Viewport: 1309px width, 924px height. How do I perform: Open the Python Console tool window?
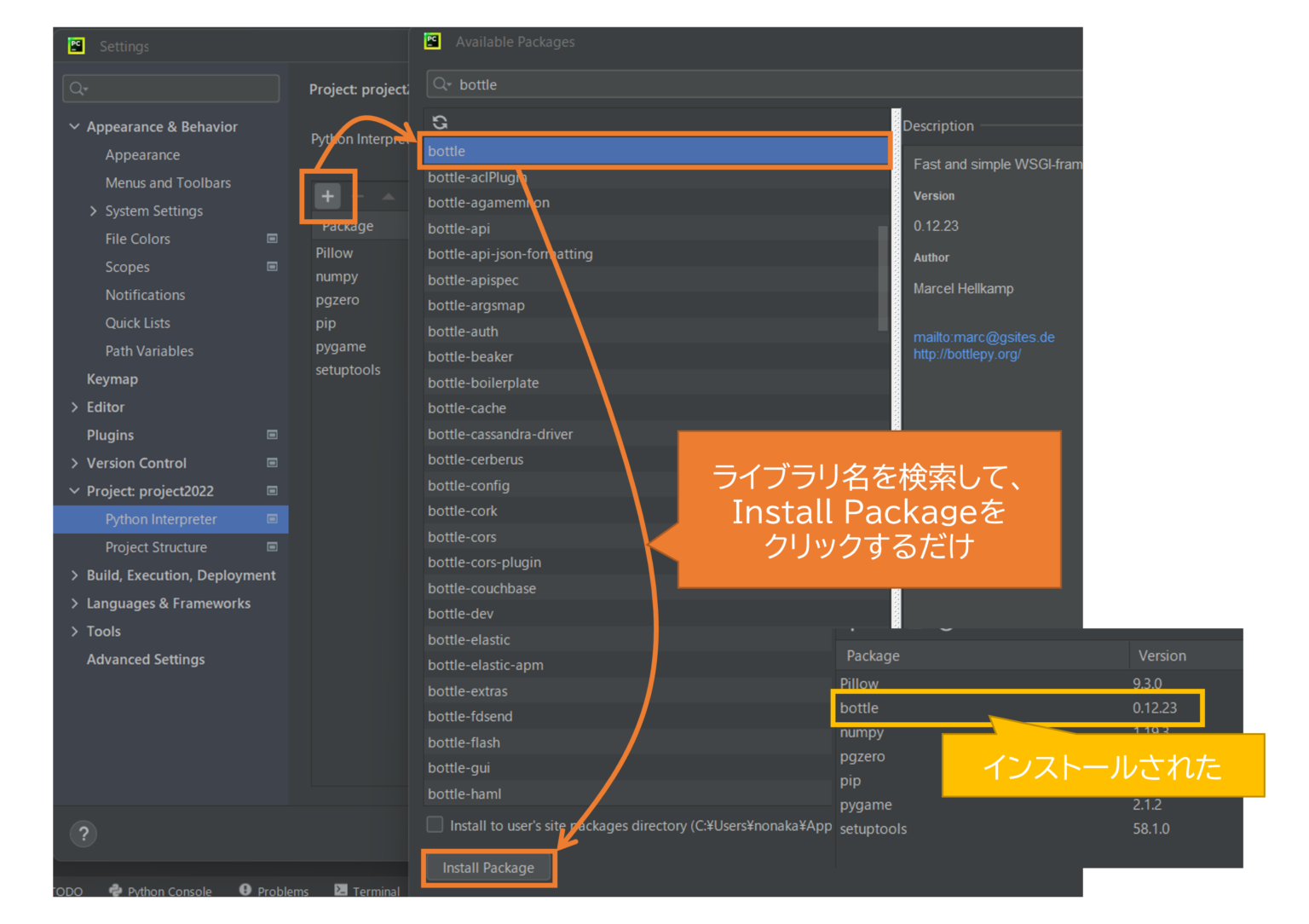tap(161, 891)
